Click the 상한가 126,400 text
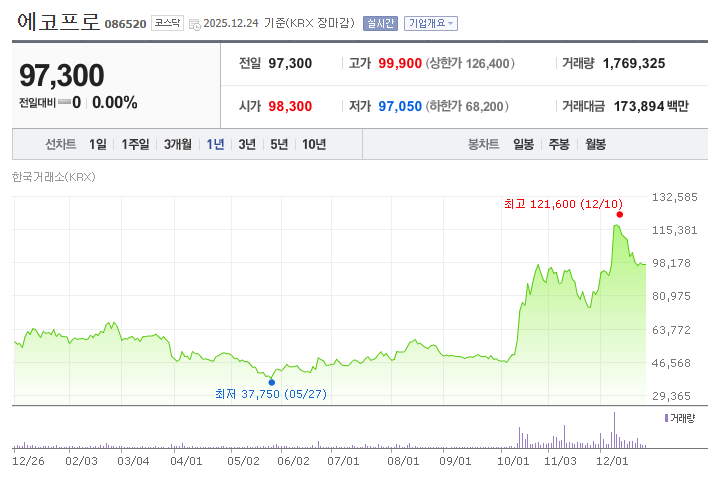This screenshot has height=478, width=708. 470,63
